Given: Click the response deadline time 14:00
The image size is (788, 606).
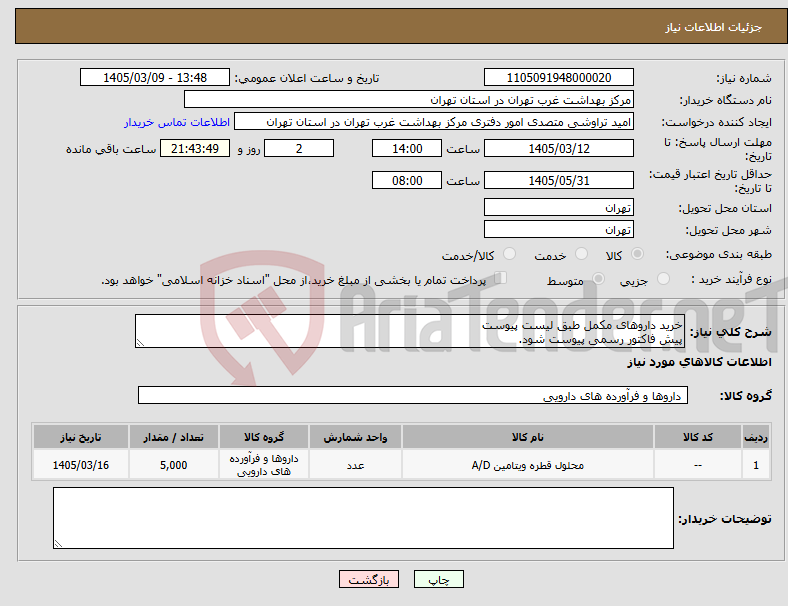Looking at the screenshot, I should click(x=407, y=148).
